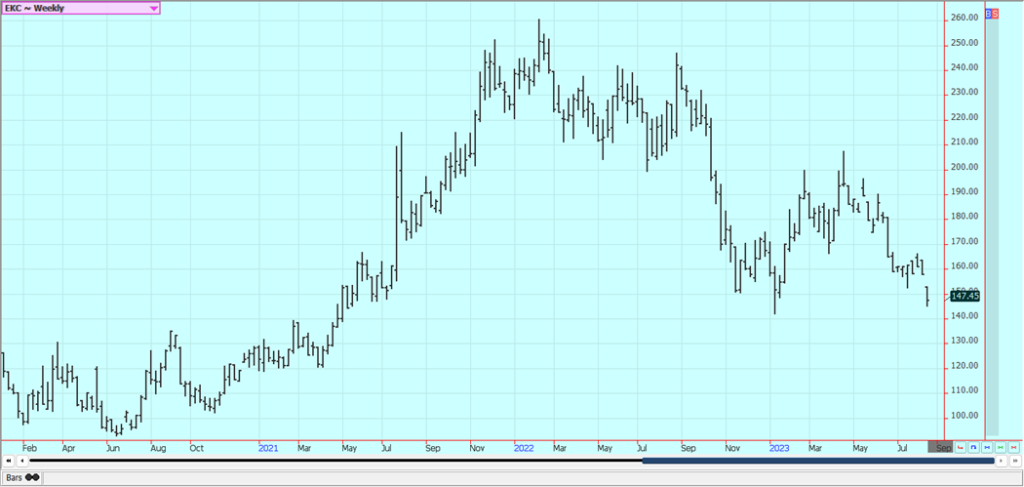Screen dimensions: 1024x487
Task: Click the Nov label near 2023
Action: tap(735, 448)
